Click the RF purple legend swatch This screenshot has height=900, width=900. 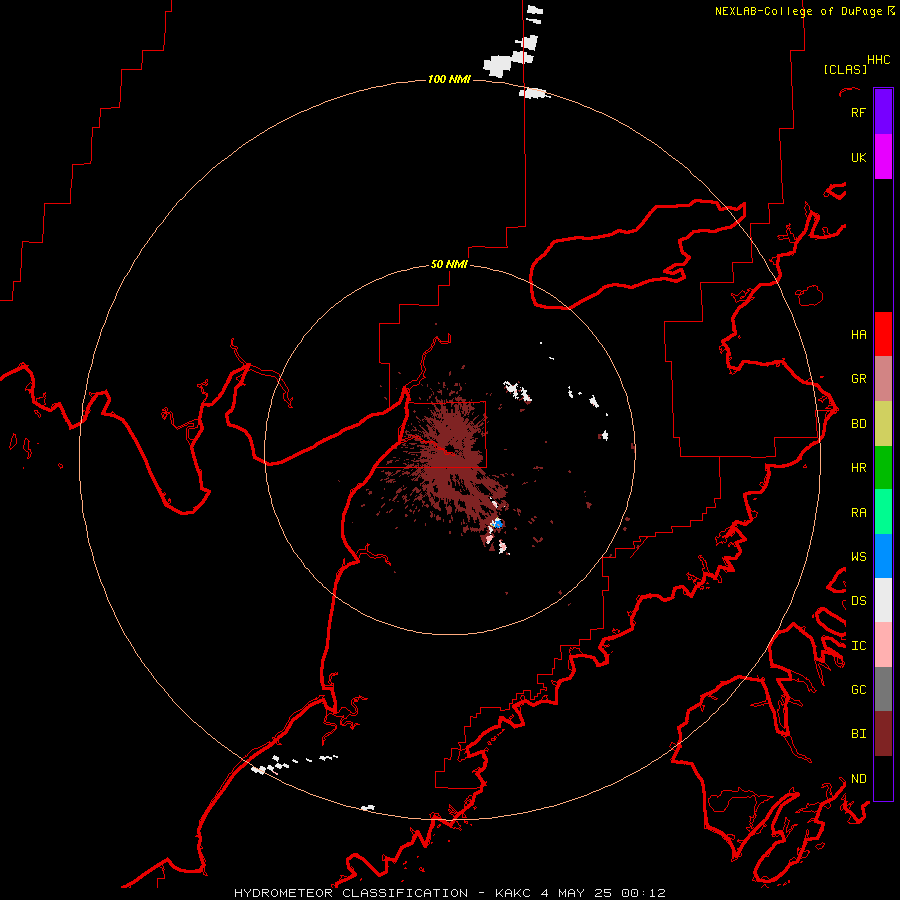[x=883, y=112]
